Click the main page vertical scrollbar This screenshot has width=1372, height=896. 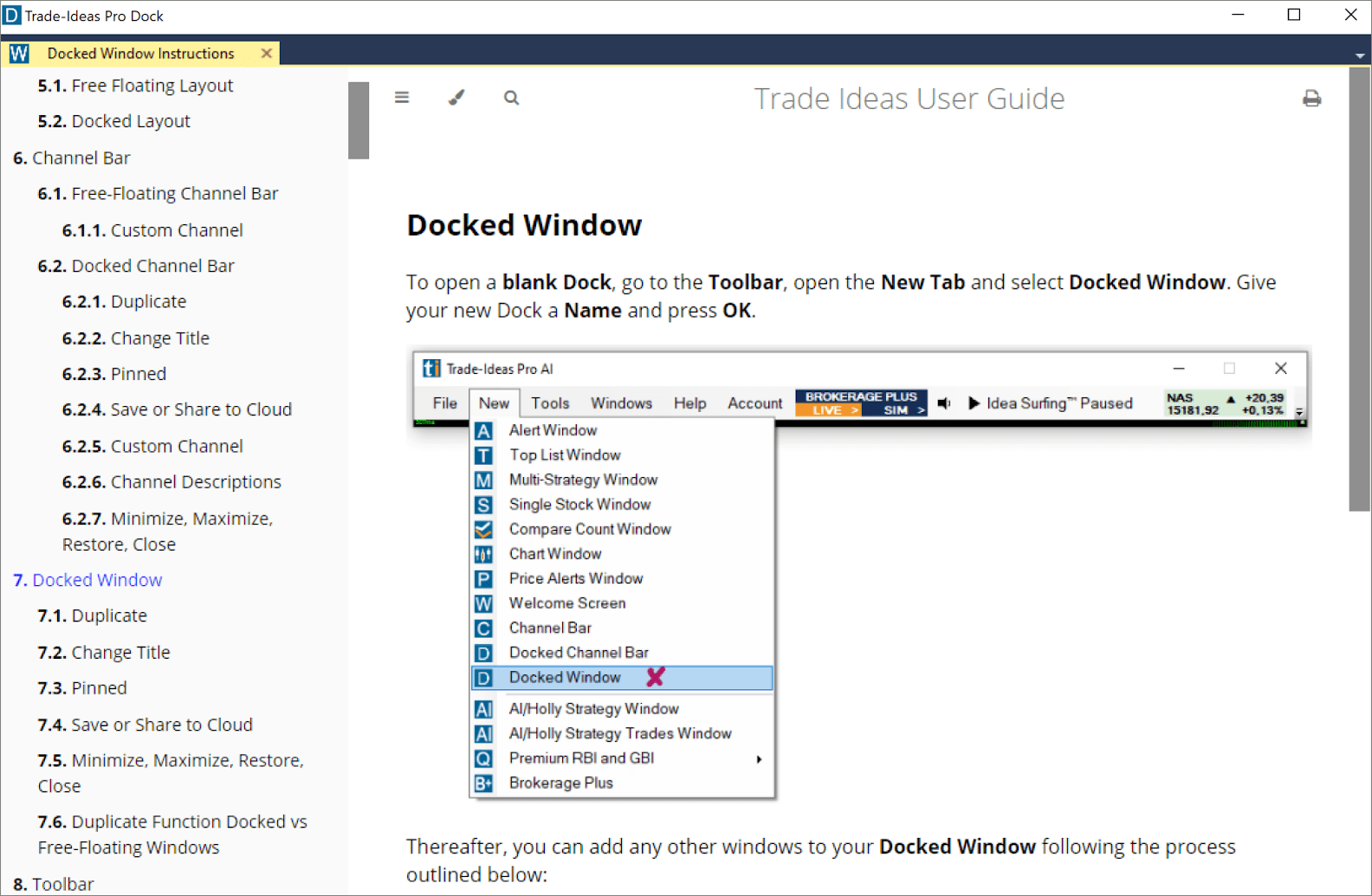[x=1360, y=289]
